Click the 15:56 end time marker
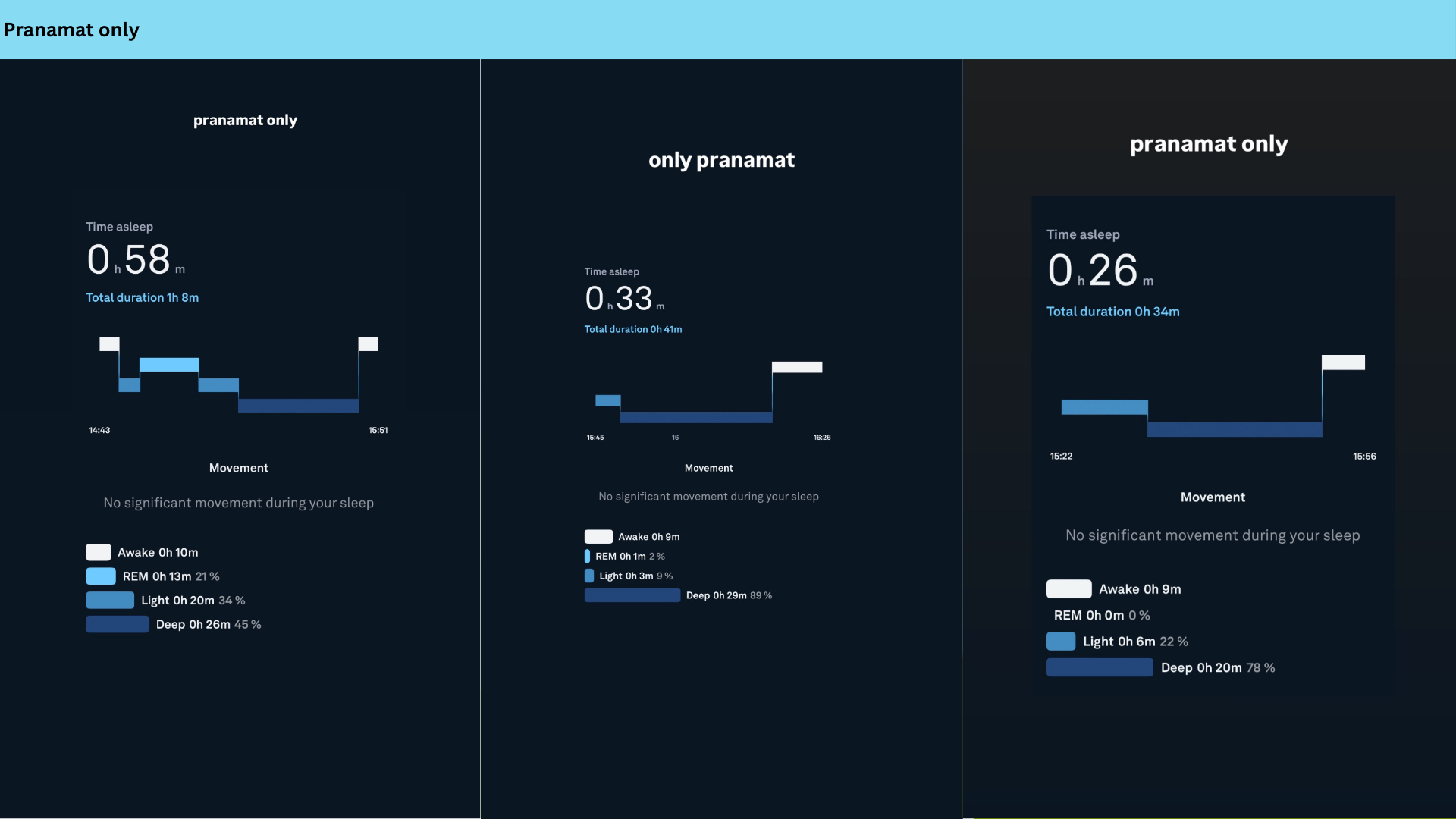This screenshot has height=819, width=1456. [x=1364, y=457]
